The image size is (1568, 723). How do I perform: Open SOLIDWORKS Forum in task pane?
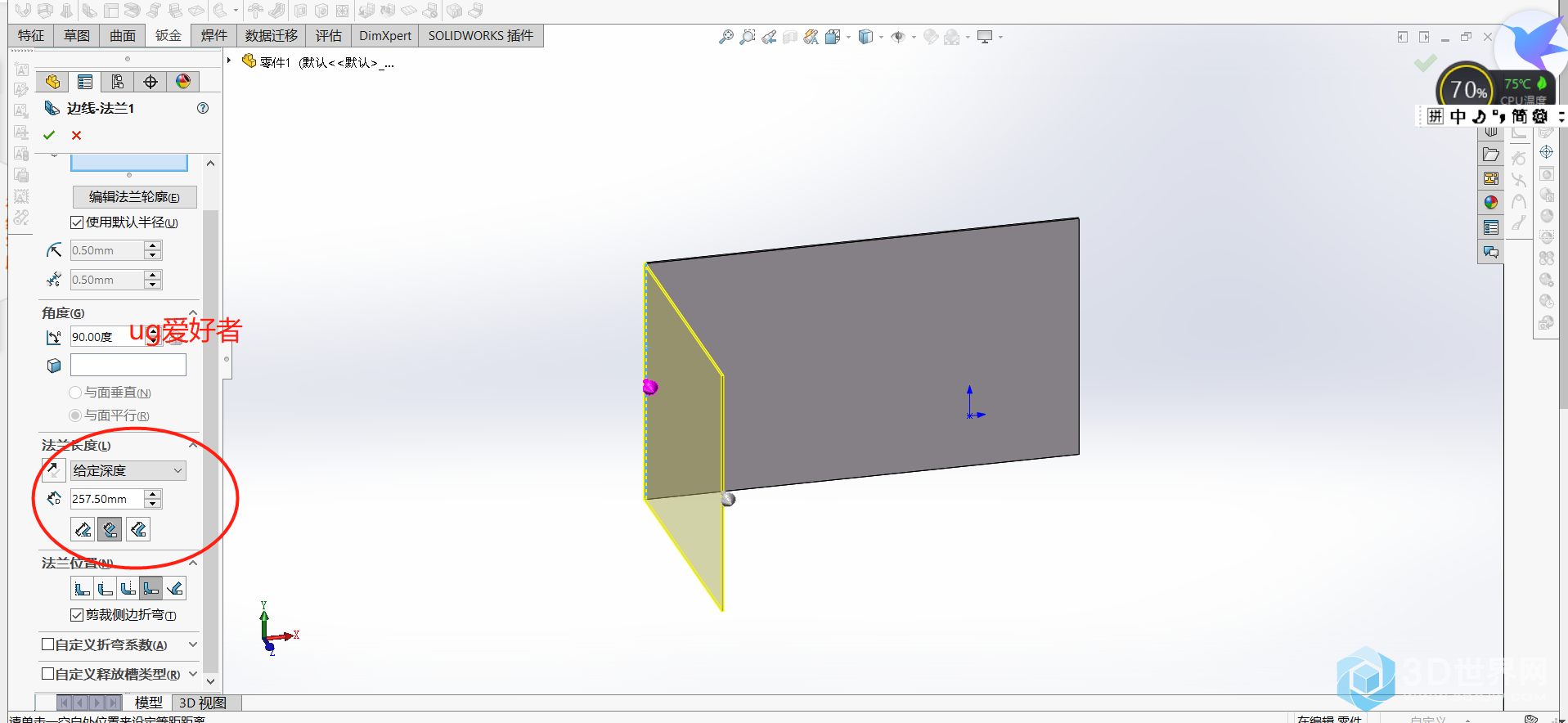[x=1491, y=252]
